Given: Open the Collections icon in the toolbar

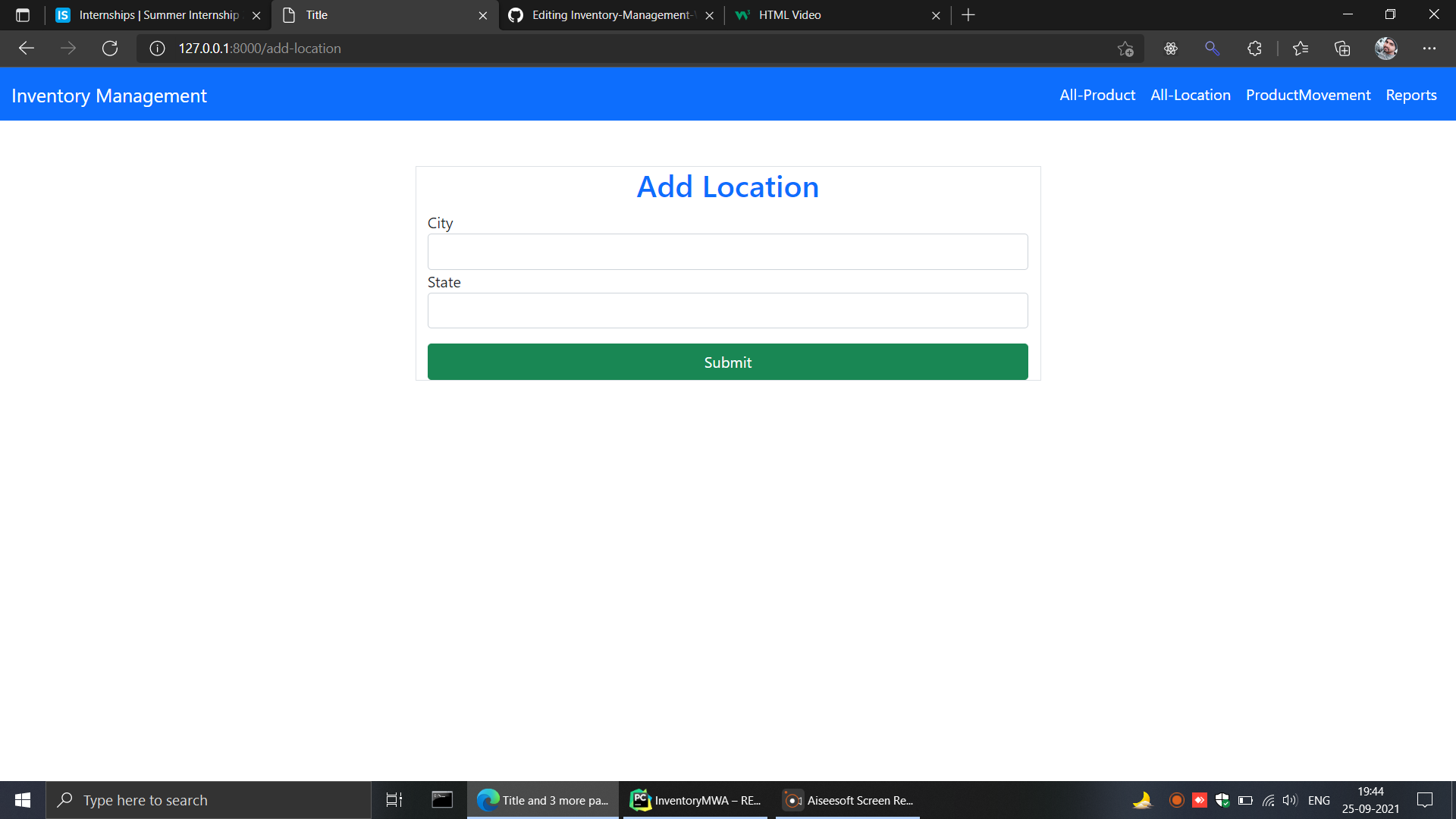Looking at the screenshot, I should (x=1342, y=48).
